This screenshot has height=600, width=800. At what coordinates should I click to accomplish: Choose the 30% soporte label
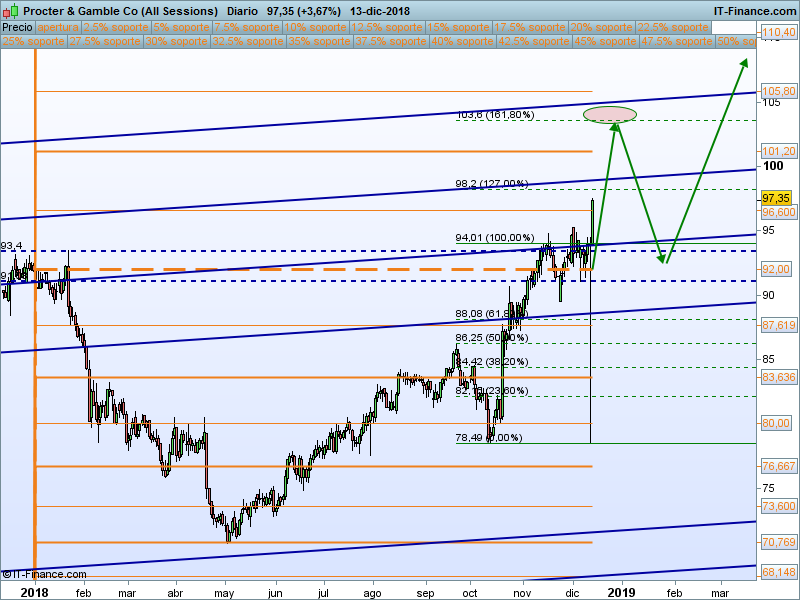pyautogui.click(x=177, y=41)
